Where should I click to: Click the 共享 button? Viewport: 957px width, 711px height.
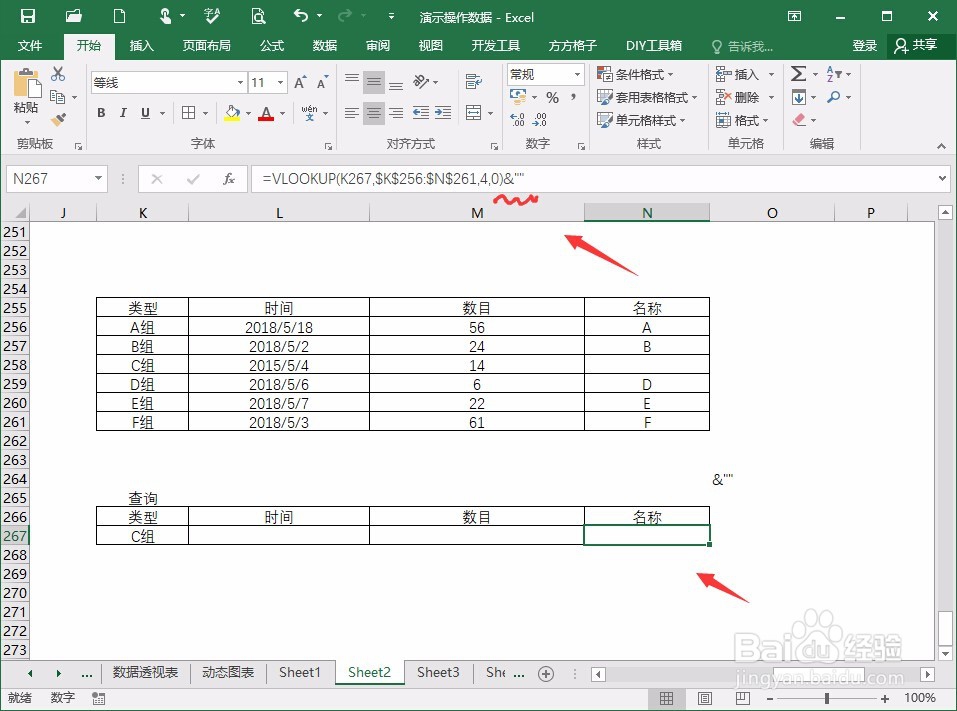pos(920,45)
